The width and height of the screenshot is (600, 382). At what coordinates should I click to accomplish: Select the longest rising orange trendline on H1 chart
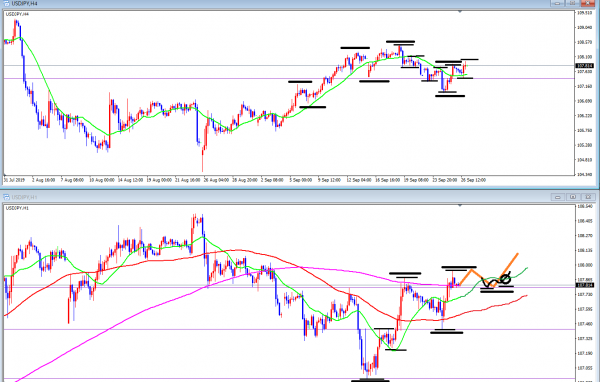(x=506, y=269)
